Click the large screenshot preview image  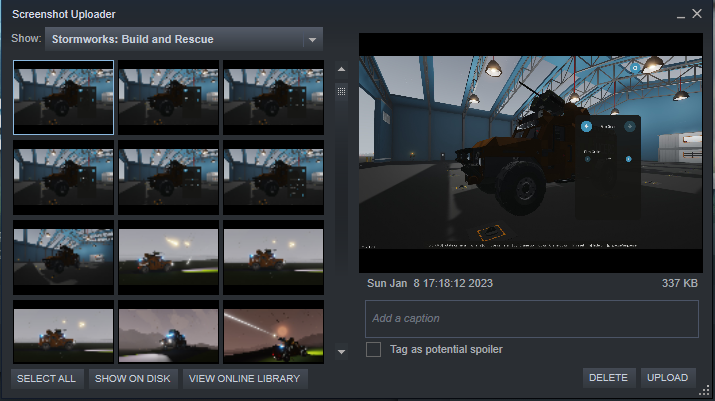pyautogui.click(x=531, y=153)
